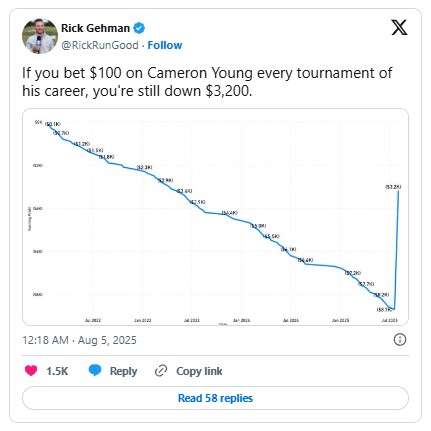Screen dimensions: 431x431
Task: Click the chain link copy icon
Action: (161, 371)
